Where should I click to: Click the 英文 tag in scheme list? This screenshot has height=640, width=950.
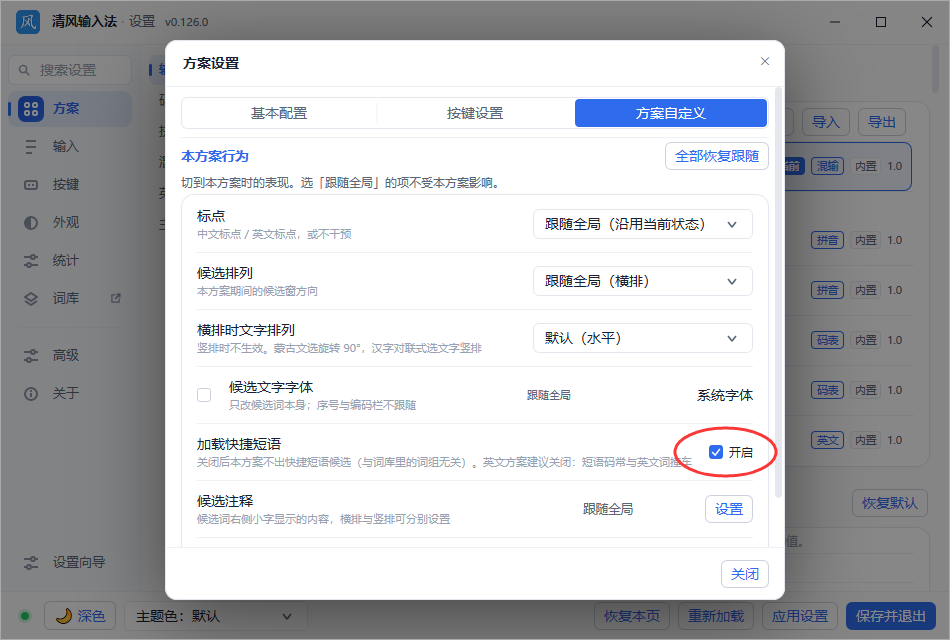tap(828, 440)
